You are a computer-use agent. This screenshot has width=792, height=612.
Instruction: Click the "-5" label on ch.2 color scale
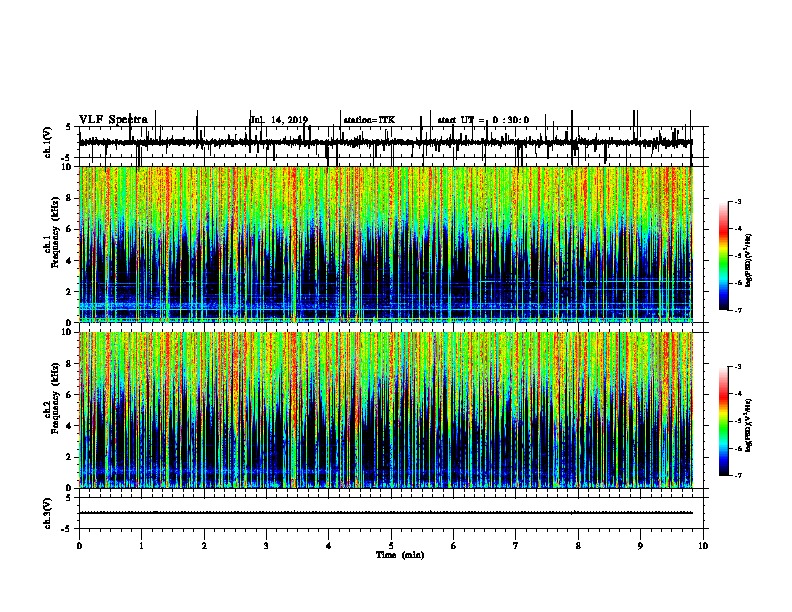click(738, 421)
